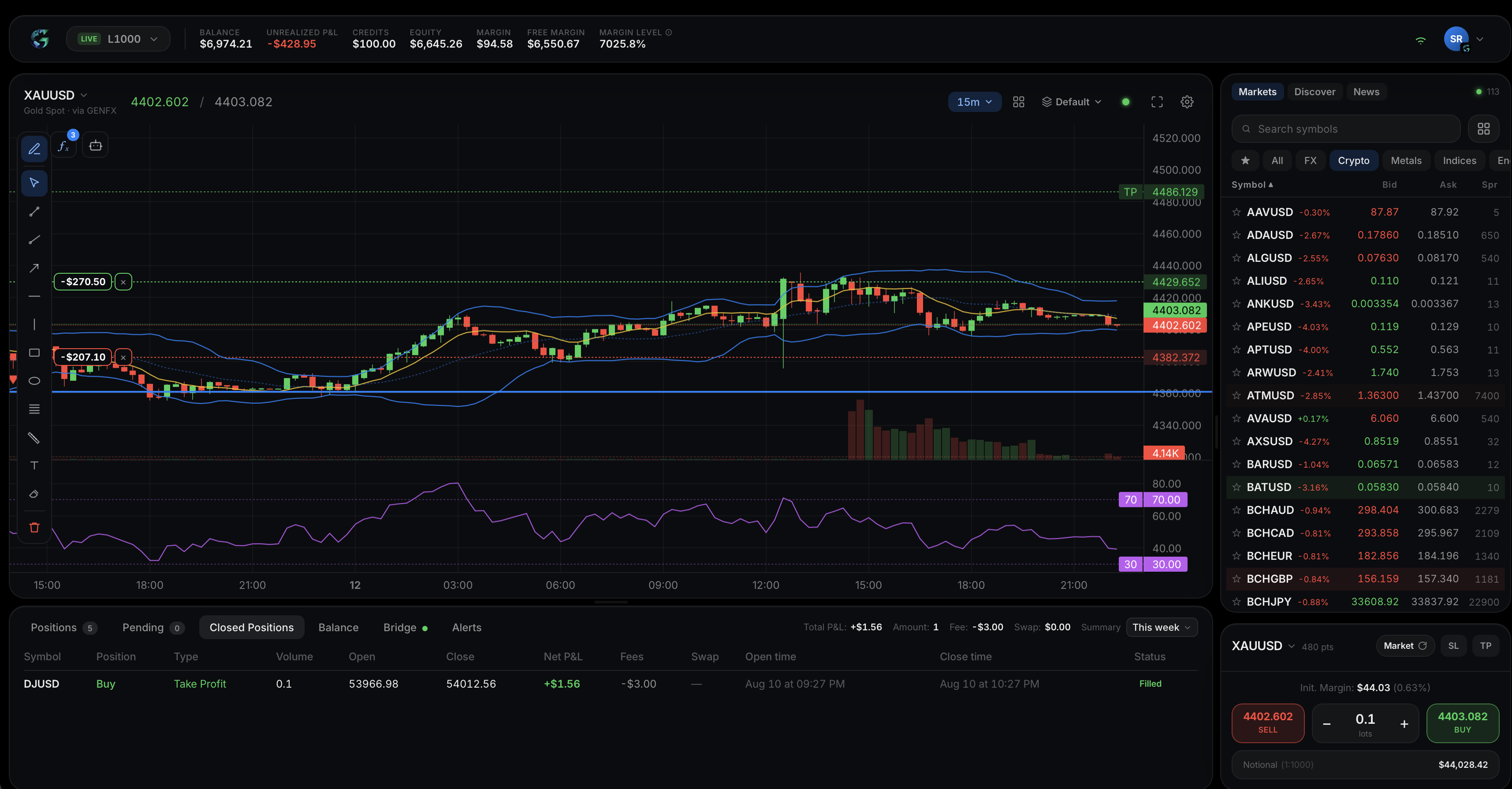Close the -$270.50 position marker

(123, 283)
